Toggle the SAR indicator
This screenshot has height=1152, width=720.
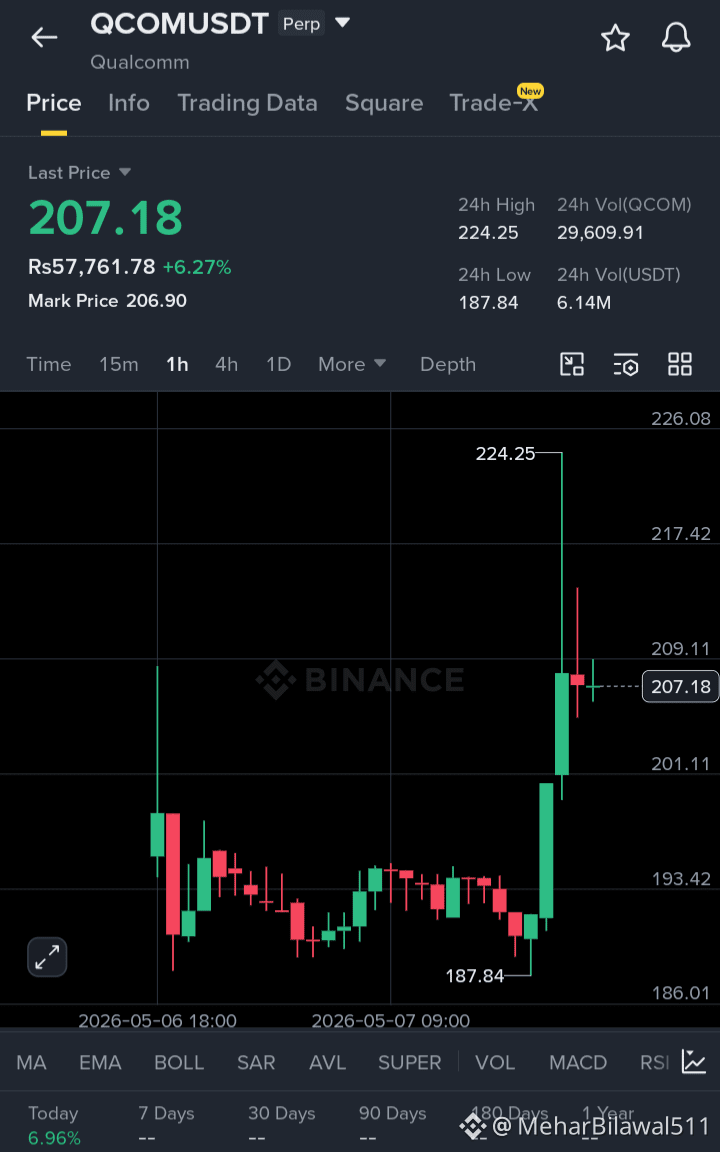256,1062
